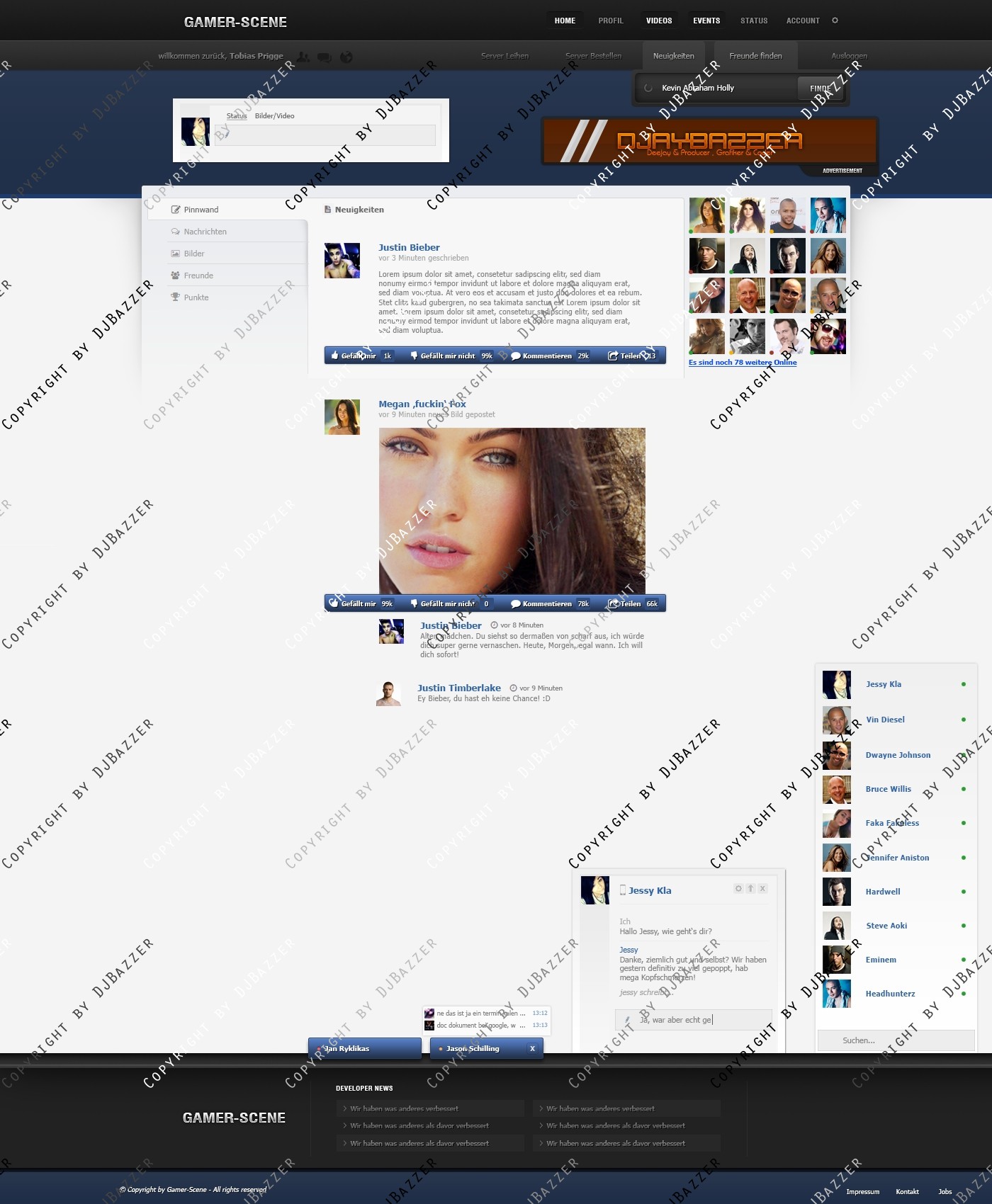
Task: Click the status text input field
Action: pyautogui.click(x=326, y=135)
